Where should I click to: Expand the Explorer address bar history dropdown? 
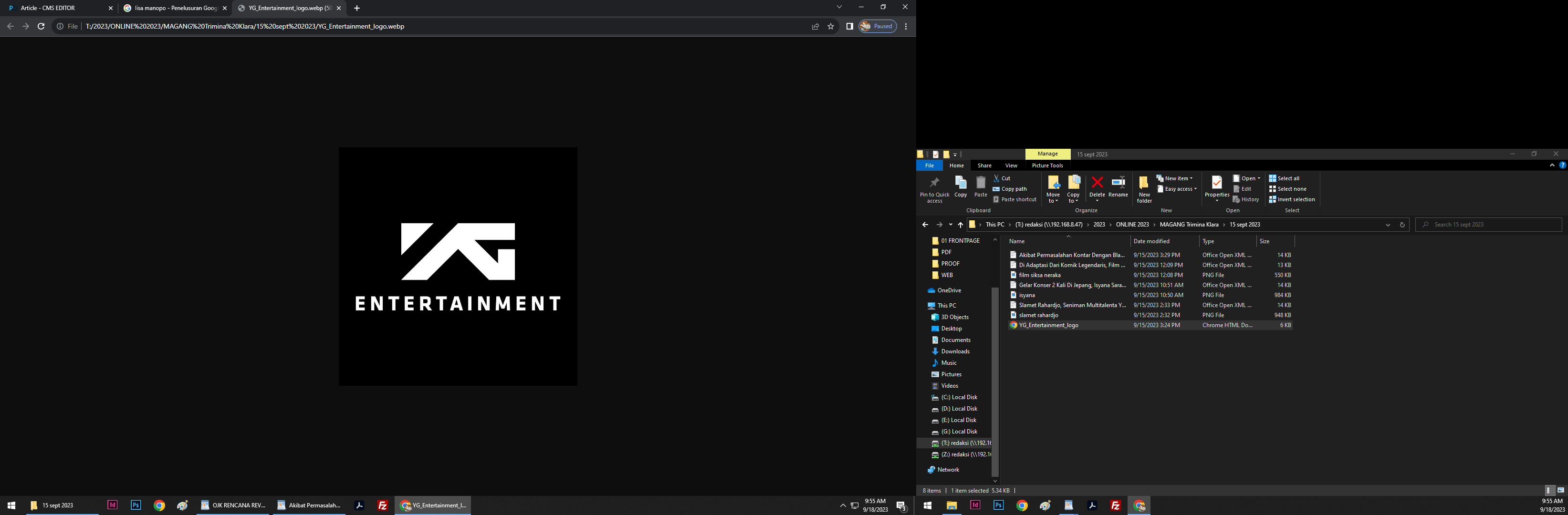point(1388,225)
